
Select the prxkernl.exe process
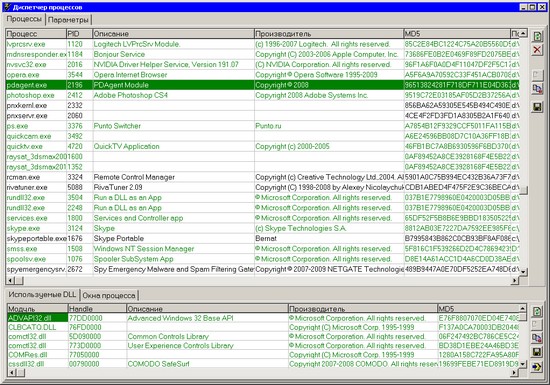click(262, 105)
